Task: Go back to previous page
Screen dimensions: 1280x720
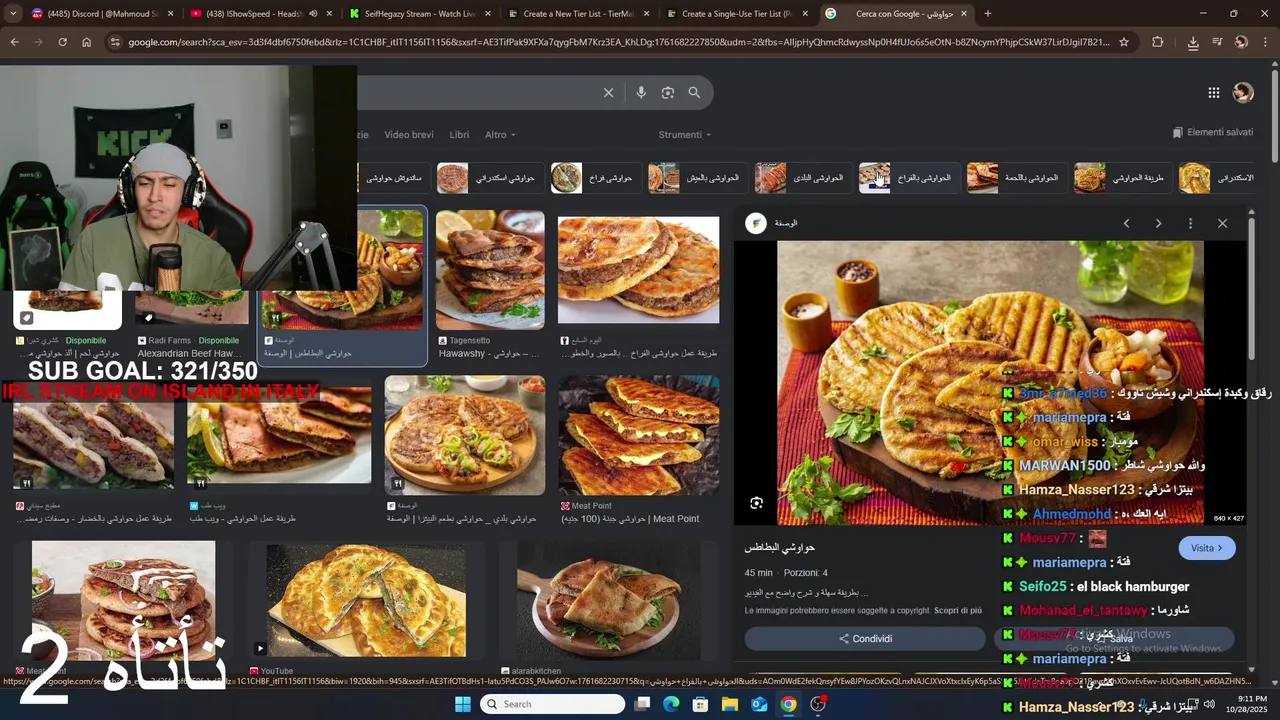Action: pyautogui.click(x=14, y=42)
